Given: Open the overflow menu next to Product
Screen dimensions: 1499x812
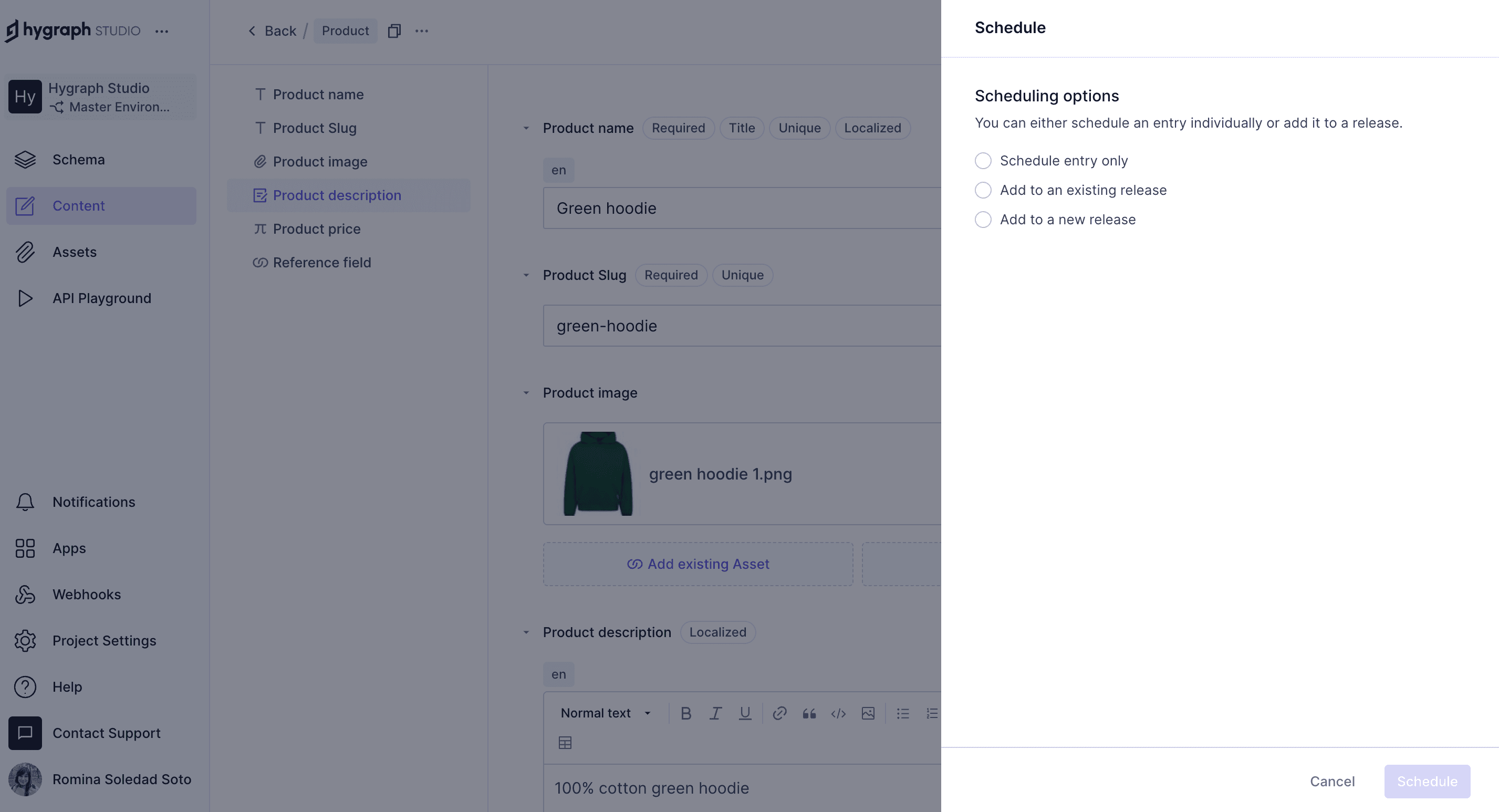Looking at the screenshot, I should pyautogui.click(x=421, y=31).
